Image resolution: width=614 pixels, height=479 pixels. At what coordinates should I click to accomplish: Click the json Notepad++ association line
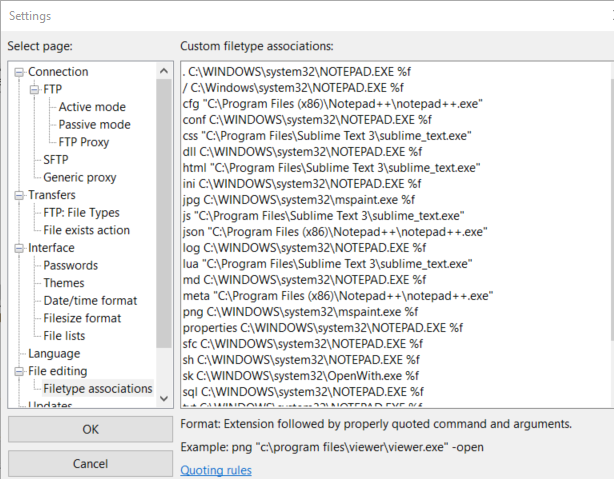pyautogui.click(x=335, y=232)
